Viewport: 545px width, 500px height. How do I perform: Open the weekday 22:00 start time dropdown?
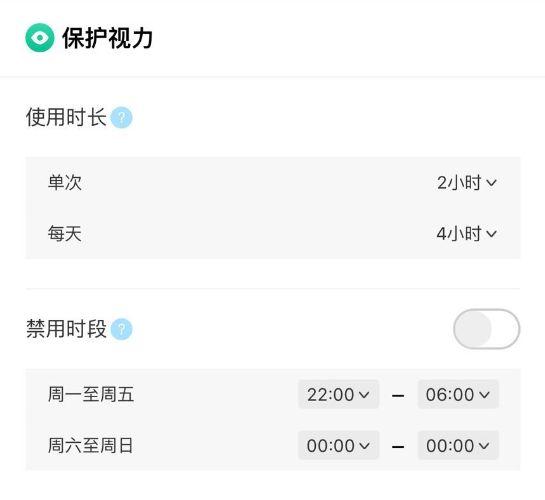tap(339, 394)
